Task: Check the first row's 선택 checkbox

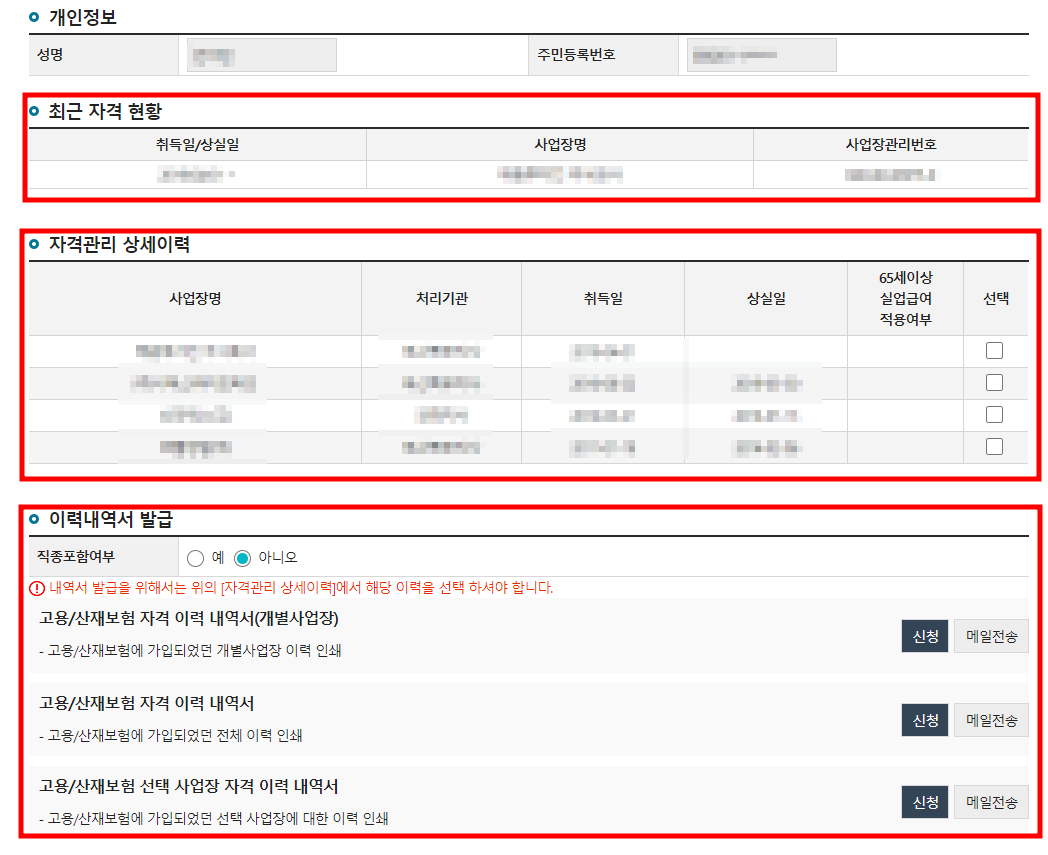Action: [995, 350]
